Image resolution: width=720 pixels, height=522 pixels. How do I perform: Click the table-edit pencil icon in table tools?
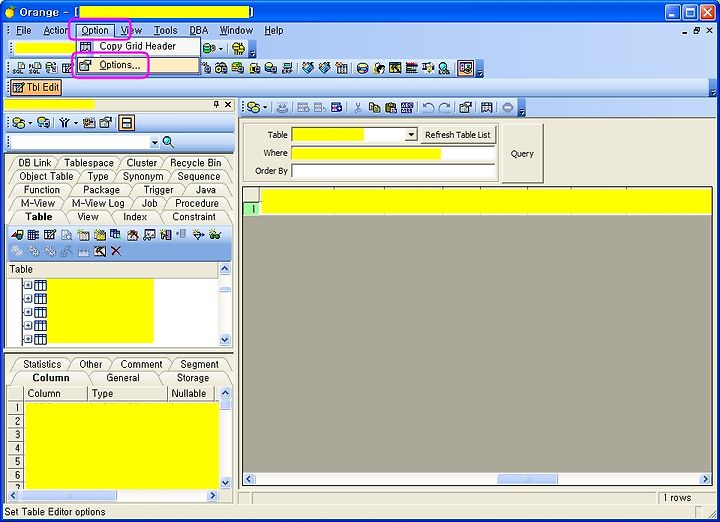pos(50,235)
